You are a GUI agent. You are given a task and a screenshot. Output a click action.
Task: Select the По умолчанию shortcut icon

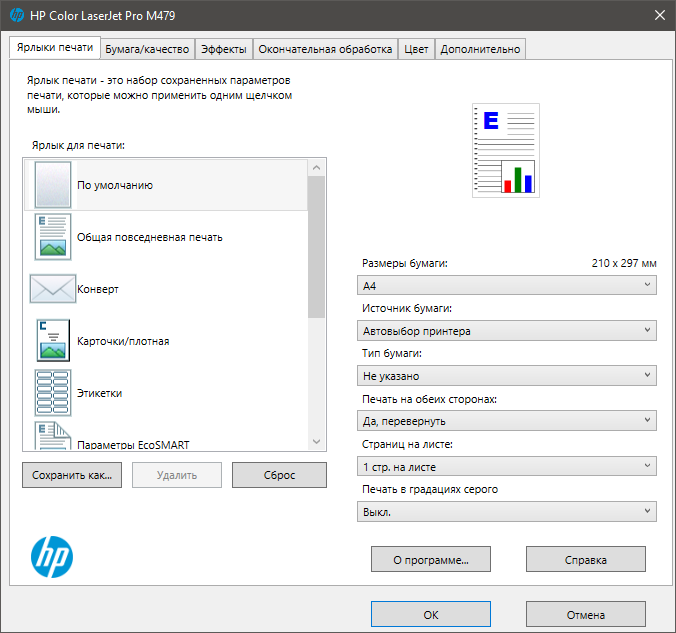[x=53, y=185]
